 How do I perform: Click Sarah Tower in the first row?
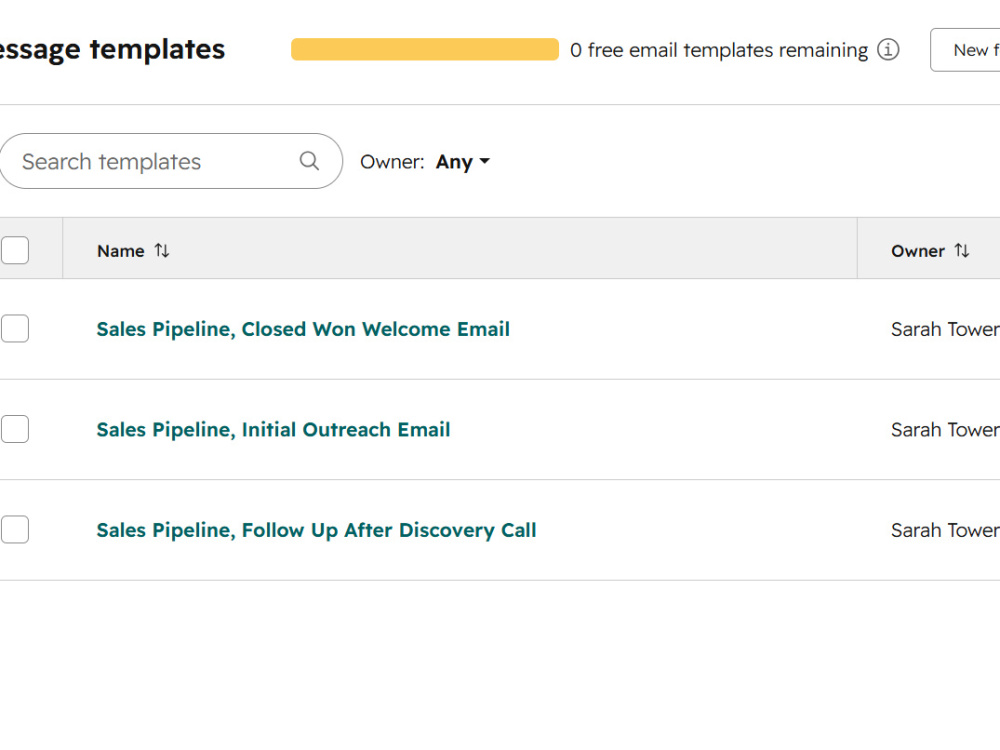click(x=945, y=329)
